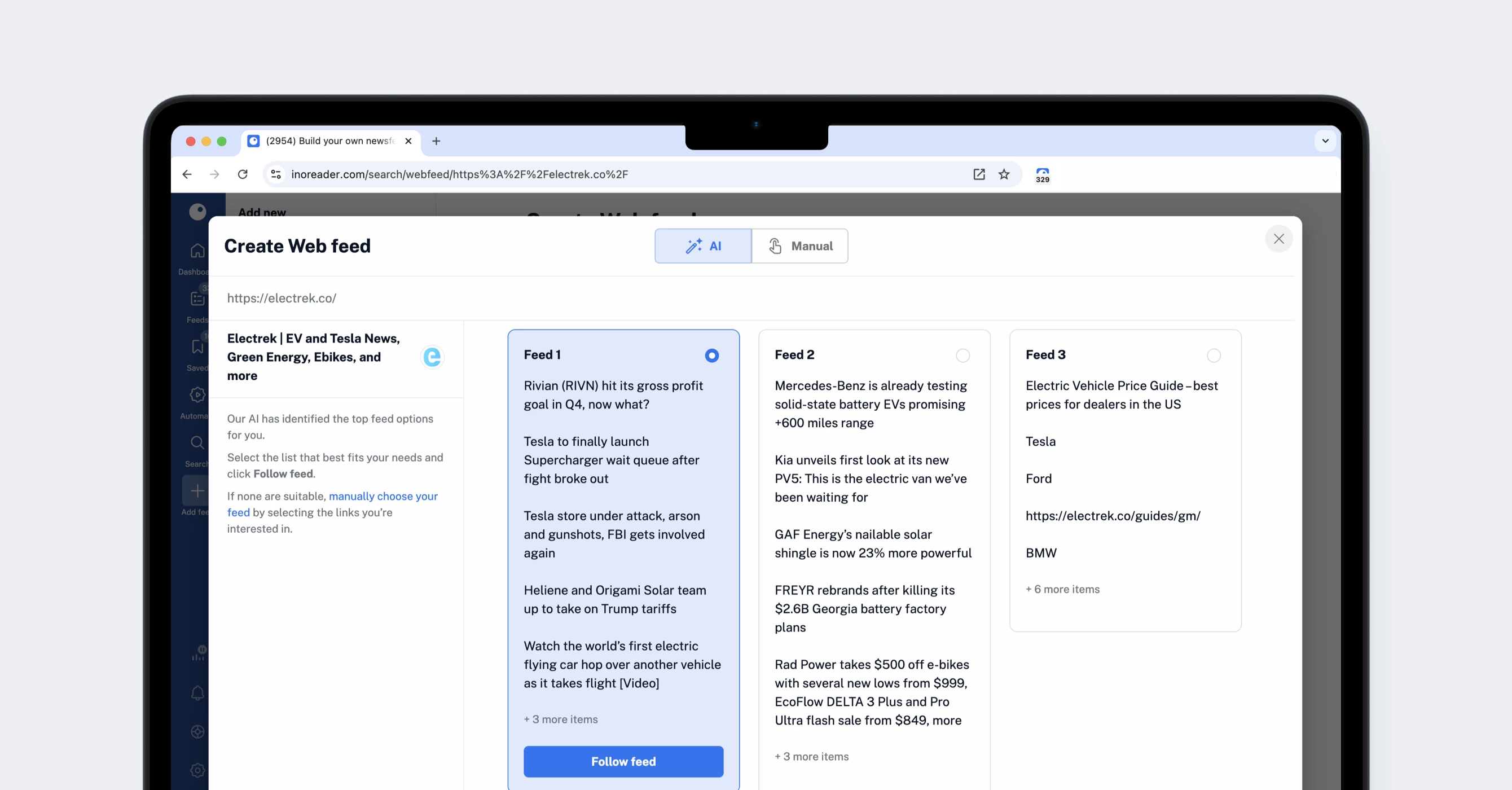Expand the tab search chevron

click(x=1325, y=141)
